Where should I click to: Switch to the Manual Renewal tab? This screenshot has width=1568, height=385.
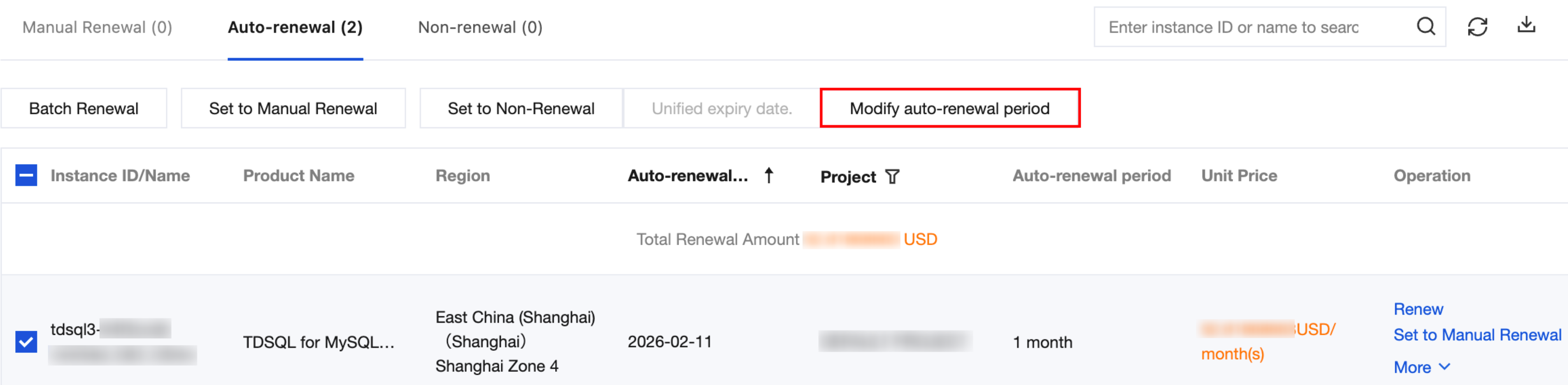coord(98,28)
